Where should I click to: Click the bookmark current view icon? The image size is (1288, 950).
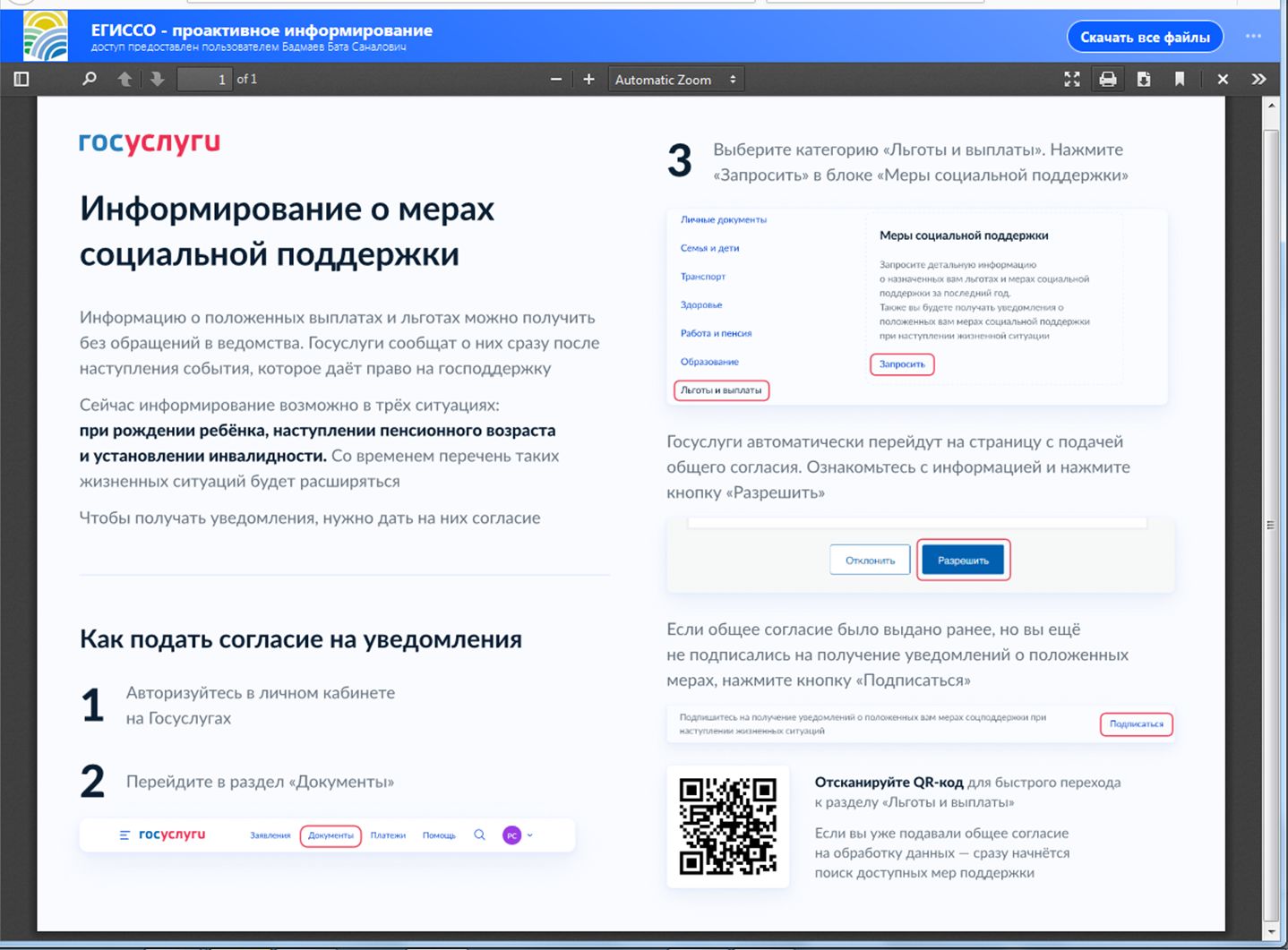pyautogui.click(x=1180, y=80)
